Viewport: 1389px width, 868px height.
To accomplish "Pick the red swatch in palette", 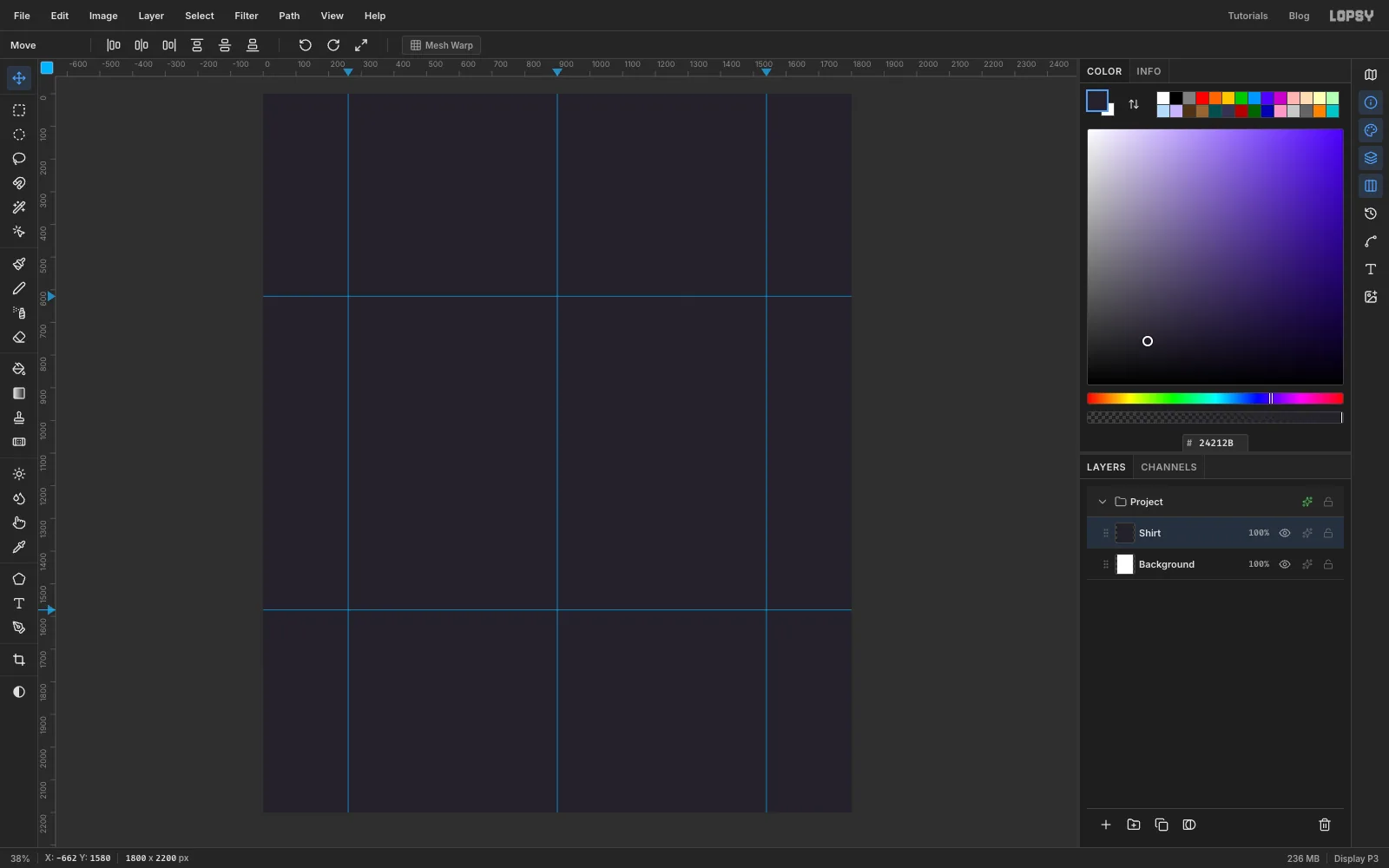I will (x=1202, y=98).
